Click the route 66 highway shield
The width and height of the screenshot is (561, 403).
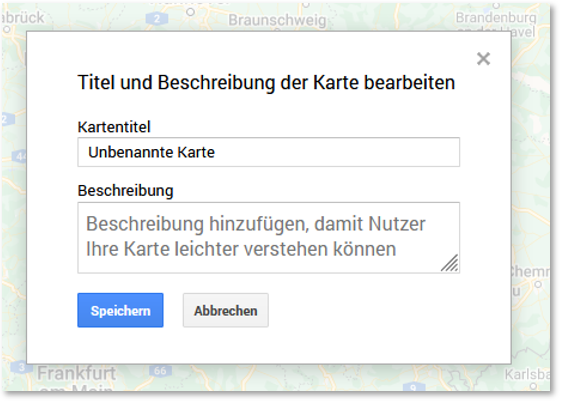click(x=160, y=370)
